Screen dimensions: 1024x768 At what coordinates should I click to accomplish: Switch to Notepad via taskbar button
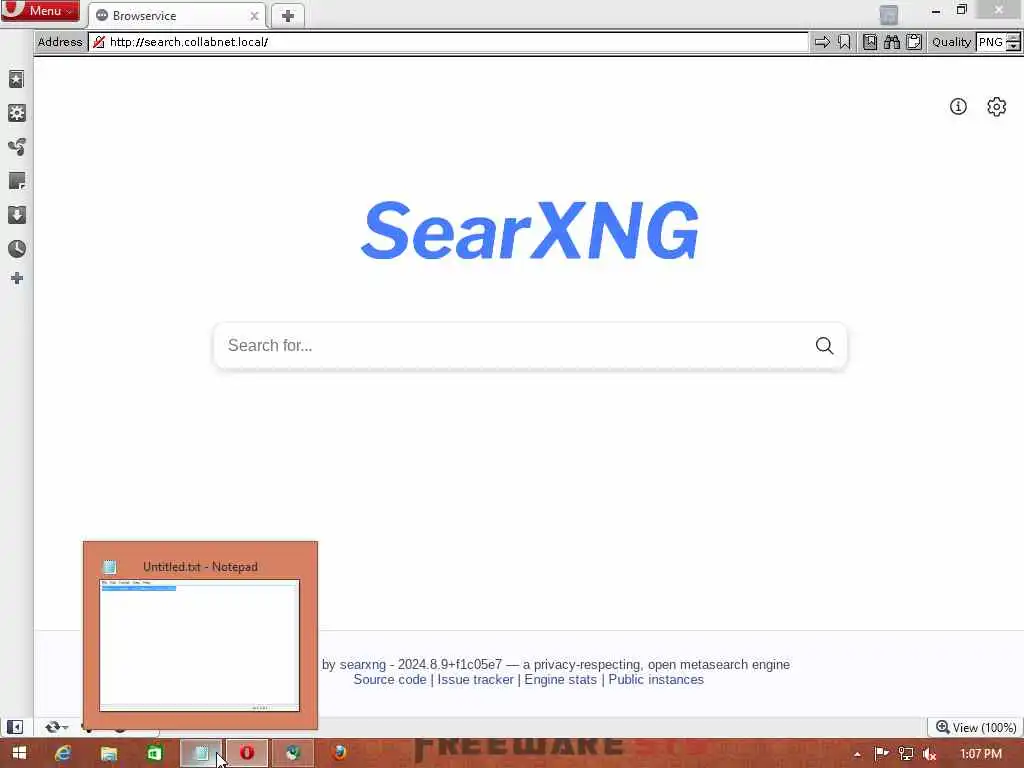201,753
